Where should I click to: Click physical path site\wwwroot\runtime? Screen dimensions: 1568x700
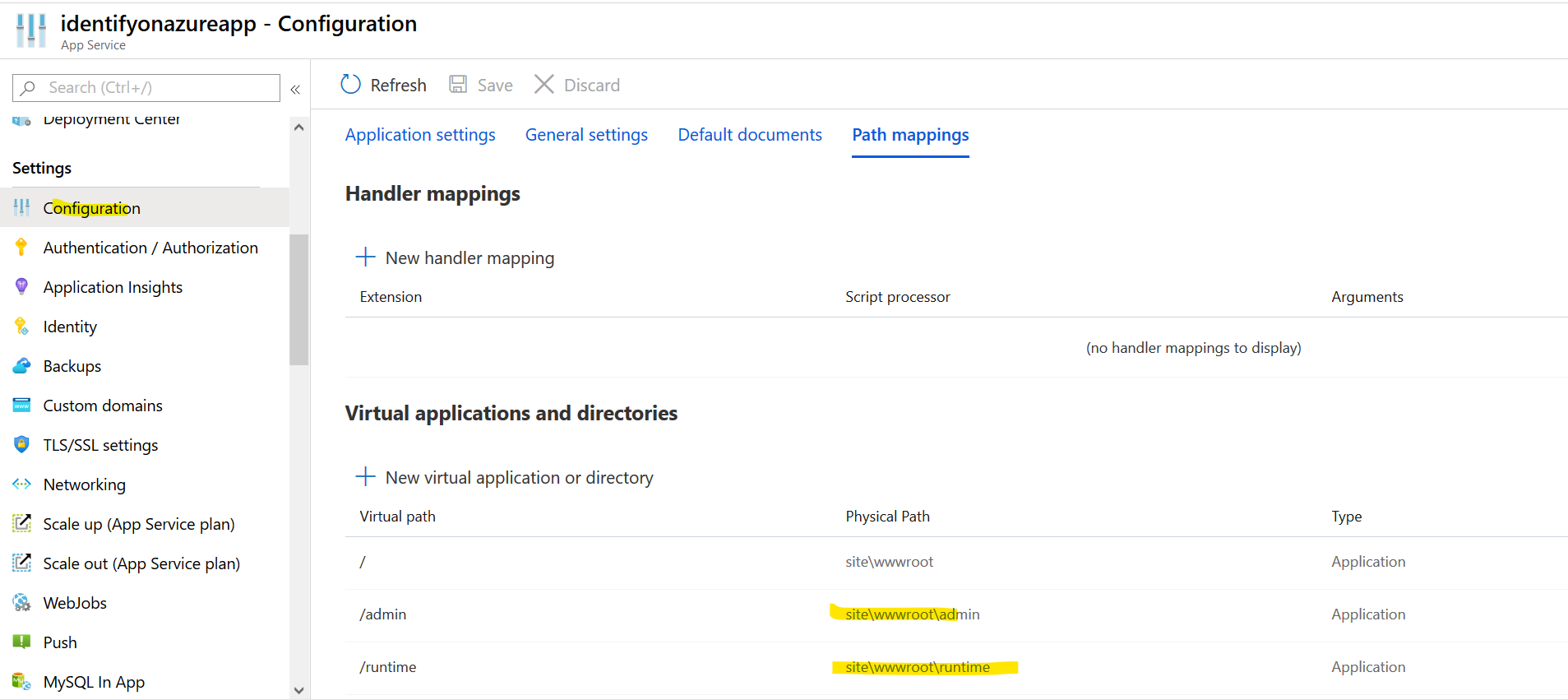point(918,667)
